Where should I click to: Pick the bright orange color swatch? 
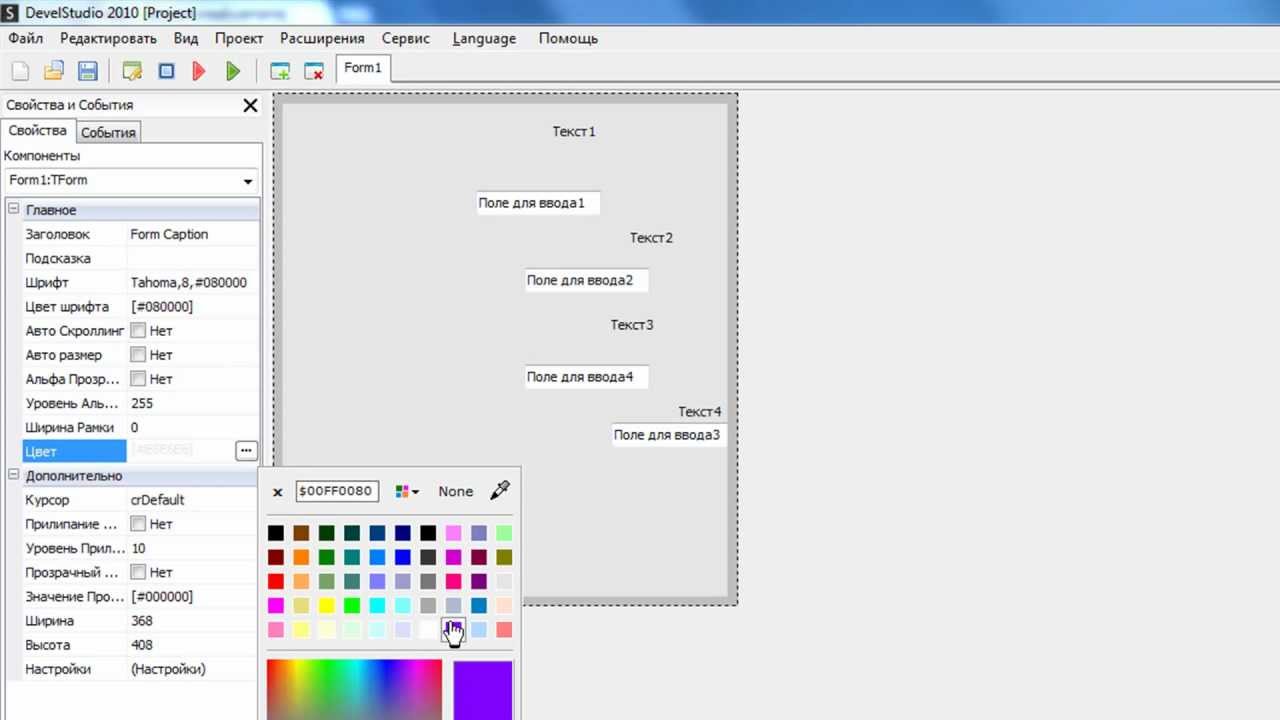coord(301,557)
